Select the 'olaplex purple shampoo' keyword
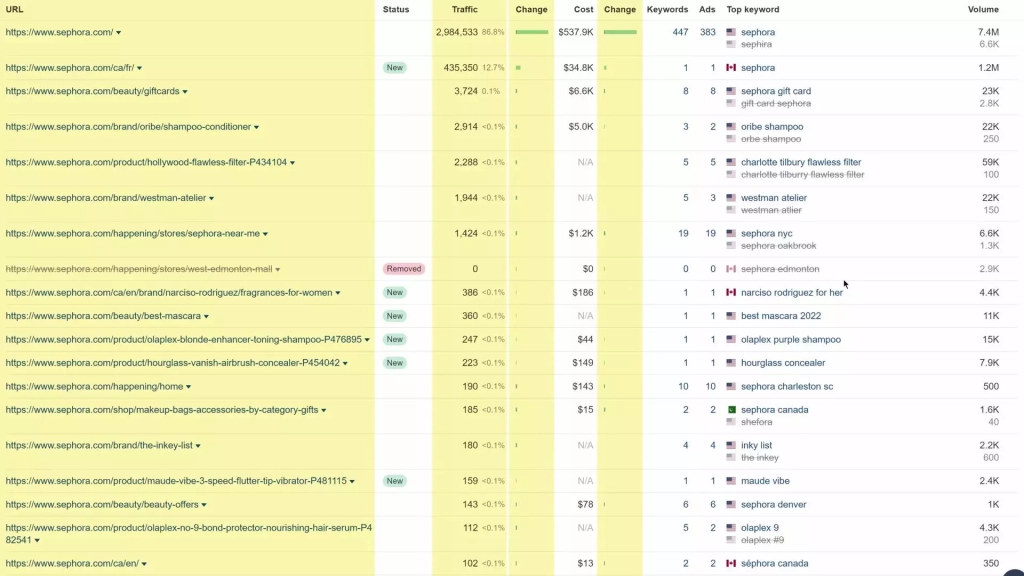This screenshot has height=576, width=1024. pyautogui.click(x=791, y=340)
